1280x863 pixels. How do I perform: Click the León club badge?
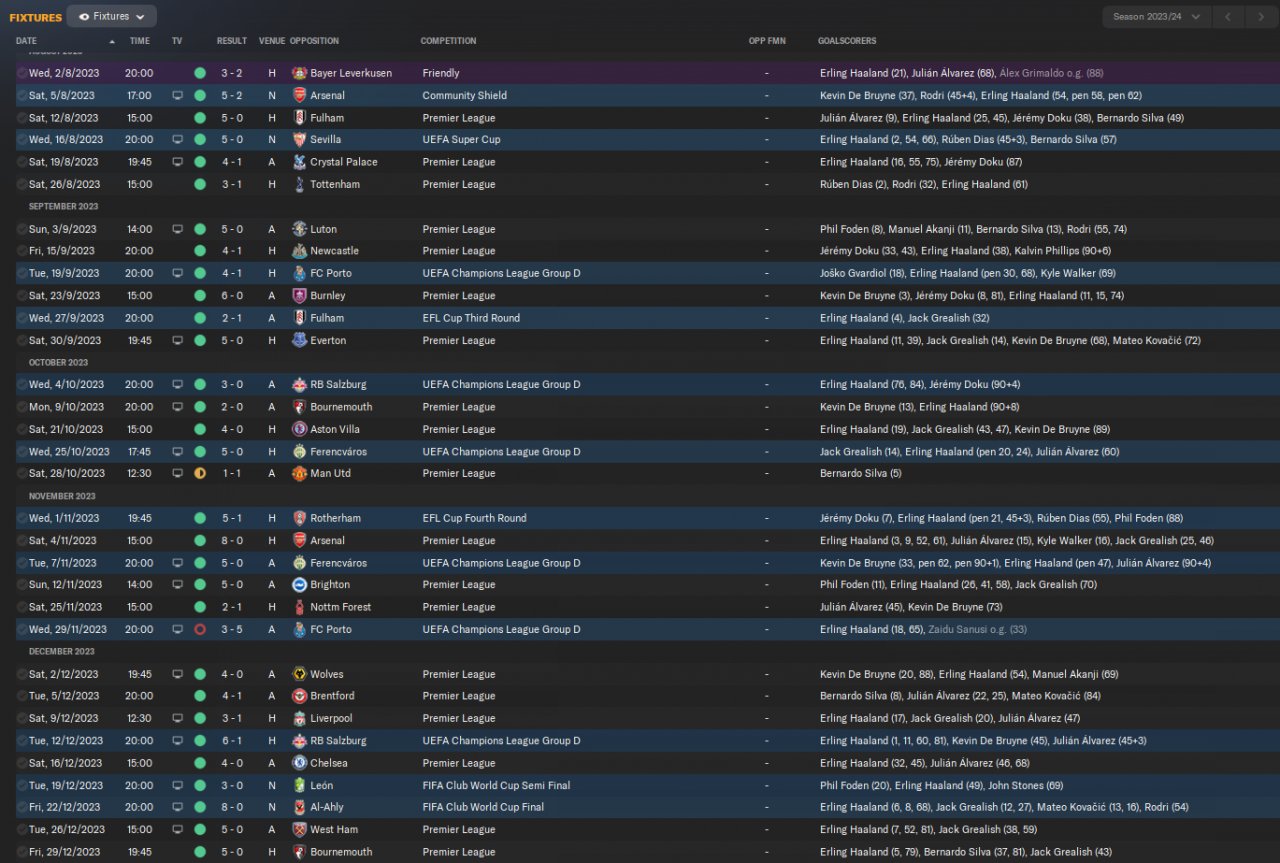coord(299,785)
